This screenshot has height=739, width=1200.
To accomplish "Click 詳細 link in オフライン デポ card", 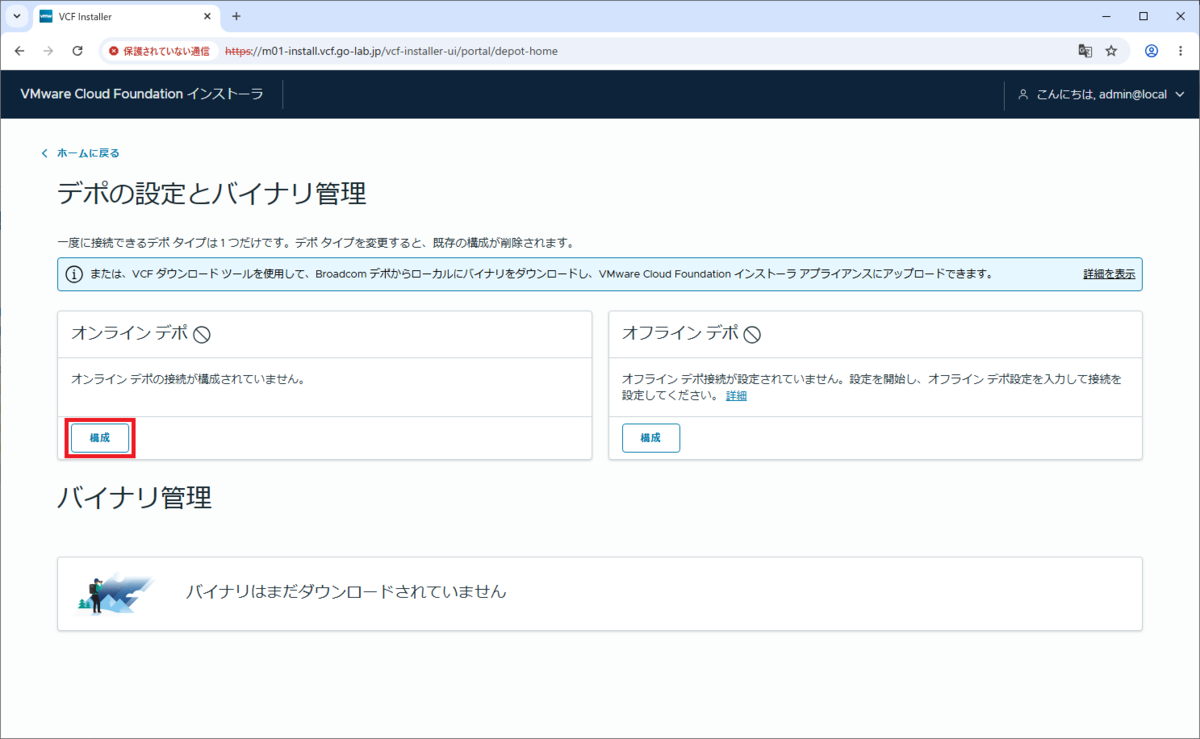I will click(x=736, y=396).
